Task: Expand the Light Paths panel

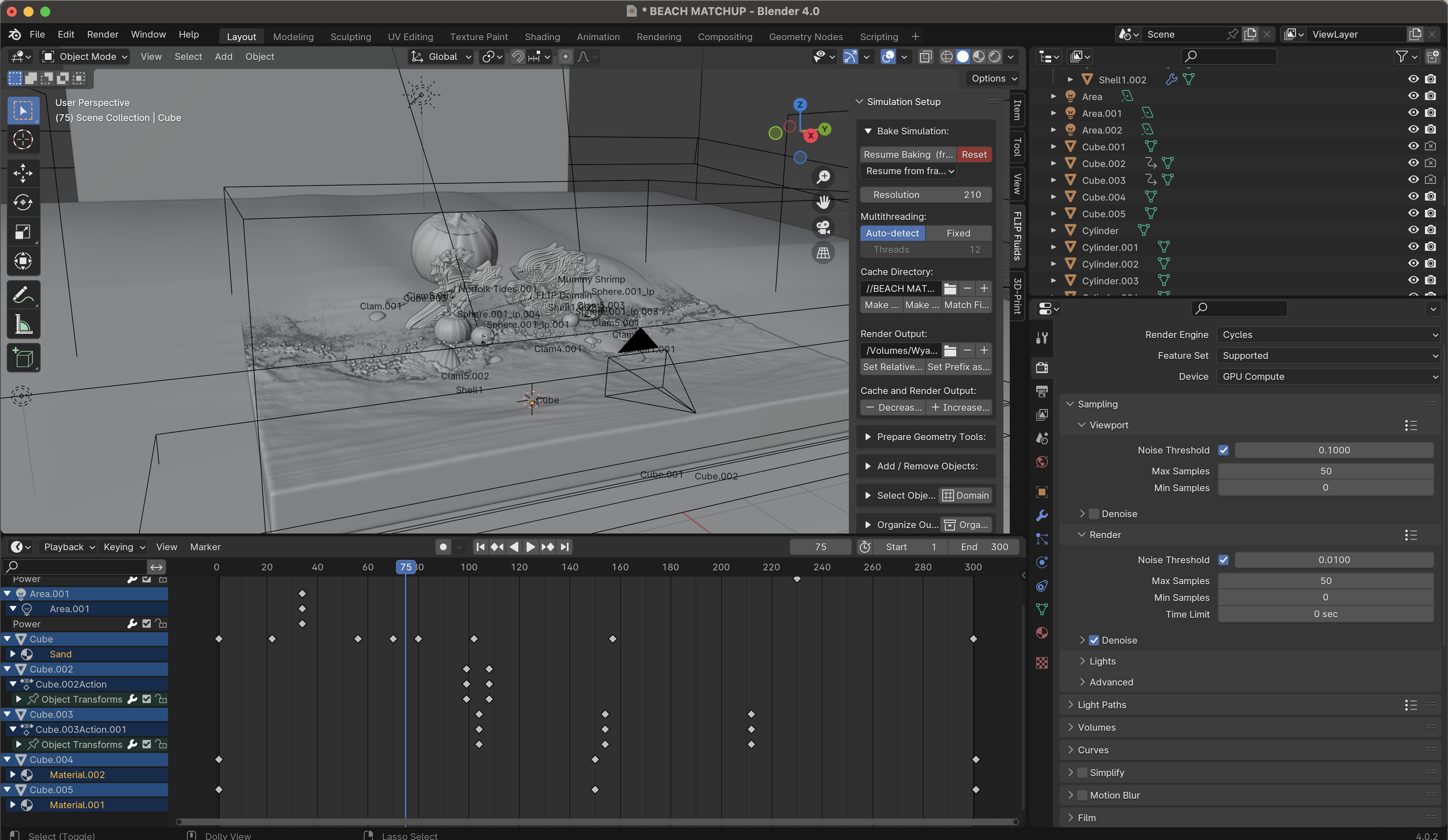Action: [x=1102, y=705]
